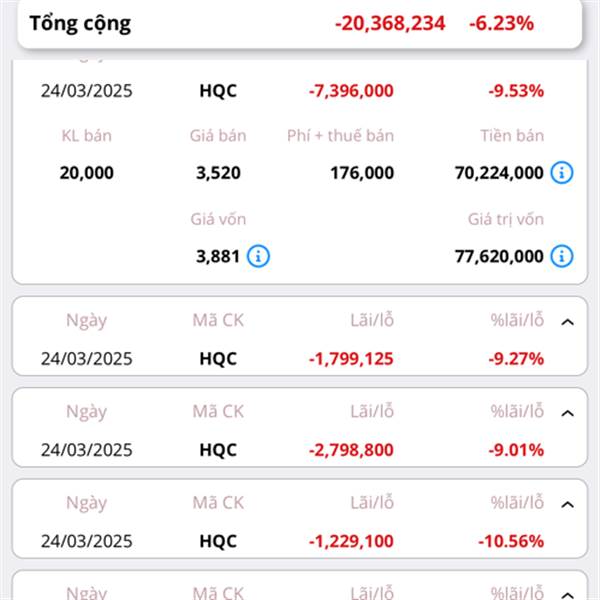Select HQC ticker in -9.01% card
The width and height of the screenshot is (600, 600).
pos(218,450)
